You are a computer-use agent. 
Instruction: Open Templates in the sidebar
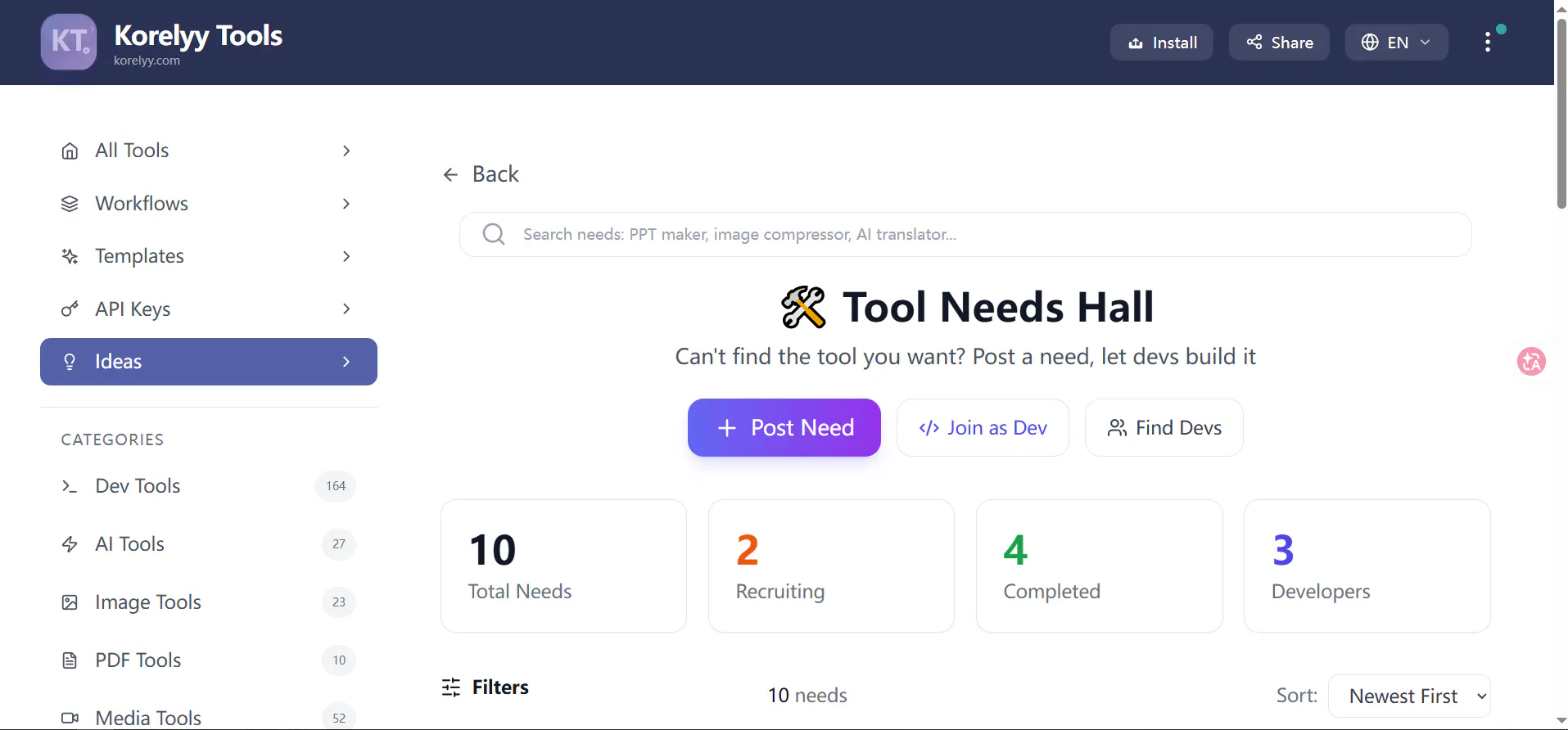tap(209, 256)
